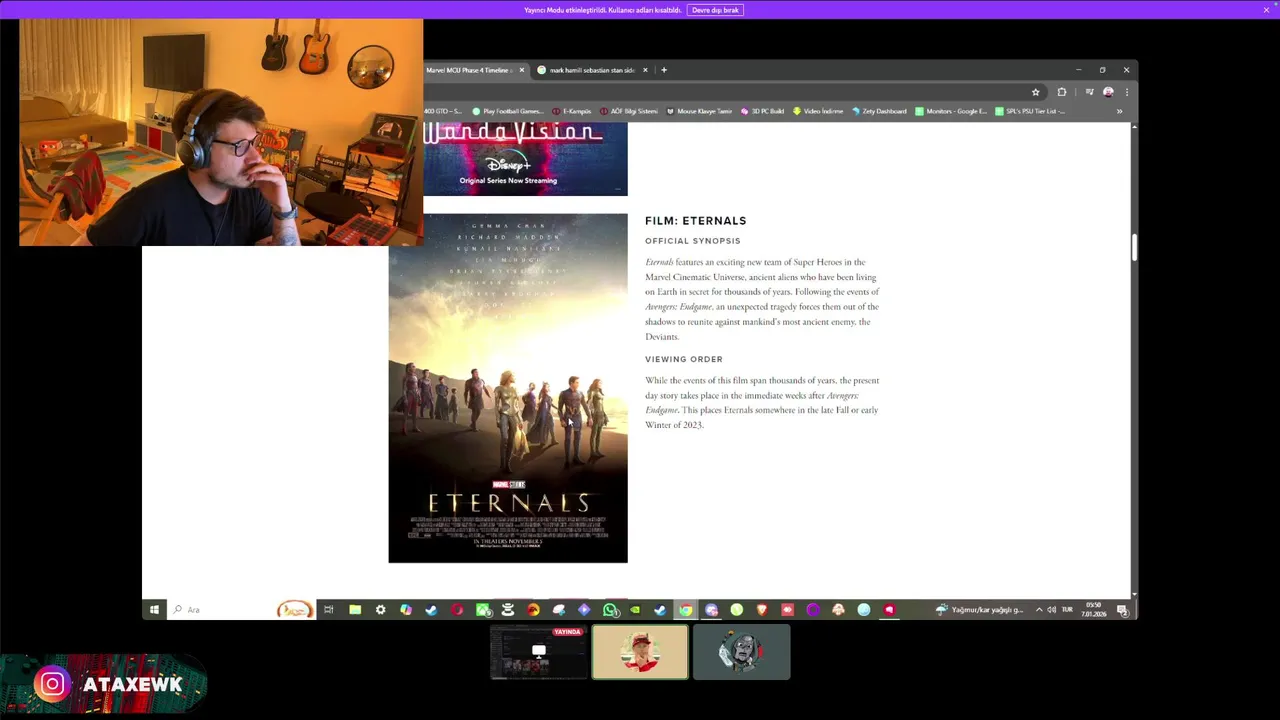Open the Windows Start menu

tap(154, 610)
